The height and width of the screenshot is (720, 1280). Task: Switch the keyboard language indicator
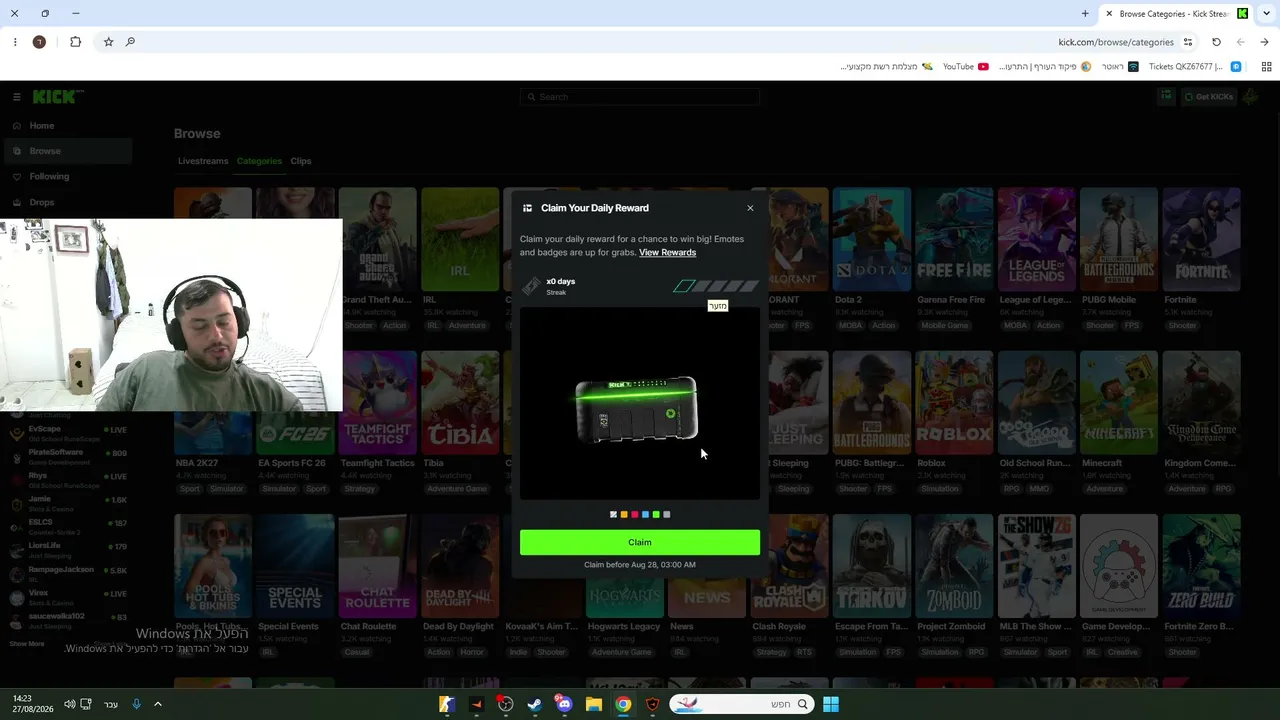pos(111,704)
